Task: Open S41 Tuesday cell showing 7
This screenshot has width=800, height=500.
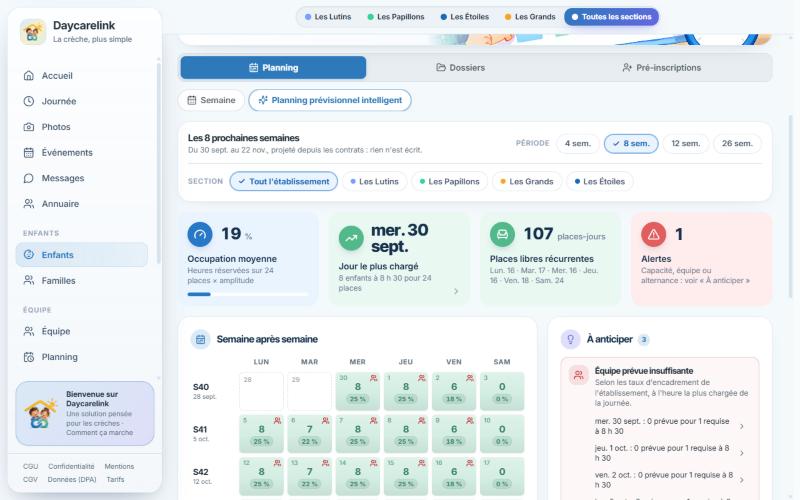Action: [x=309, y=434]
